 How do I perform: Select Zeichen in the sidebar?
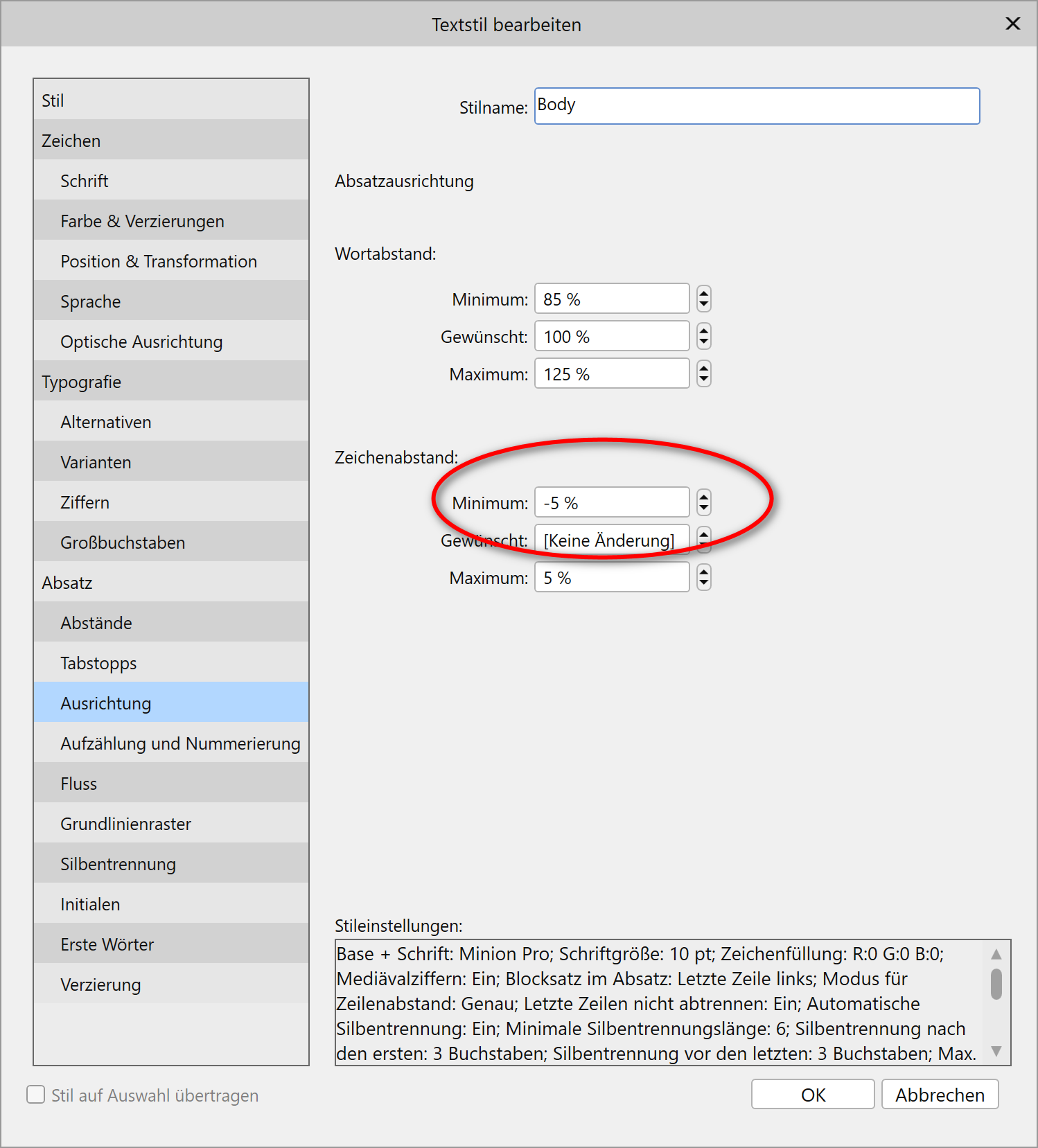click(171, 140)
